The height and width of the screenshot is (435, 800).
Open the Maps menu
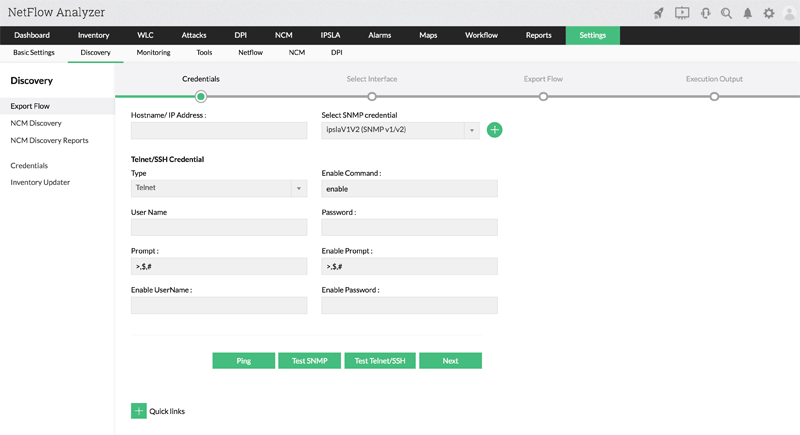428,35
